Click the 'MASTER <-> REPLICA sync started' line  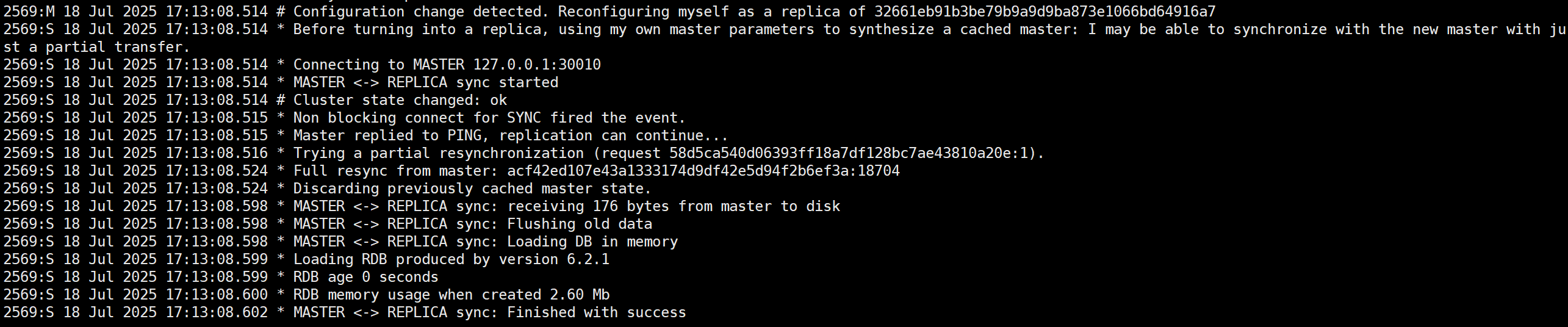281,82
